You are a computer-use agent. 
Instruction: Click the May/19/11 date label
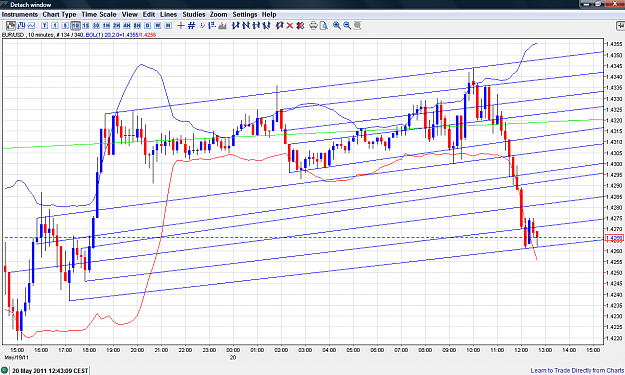point(16,357)
